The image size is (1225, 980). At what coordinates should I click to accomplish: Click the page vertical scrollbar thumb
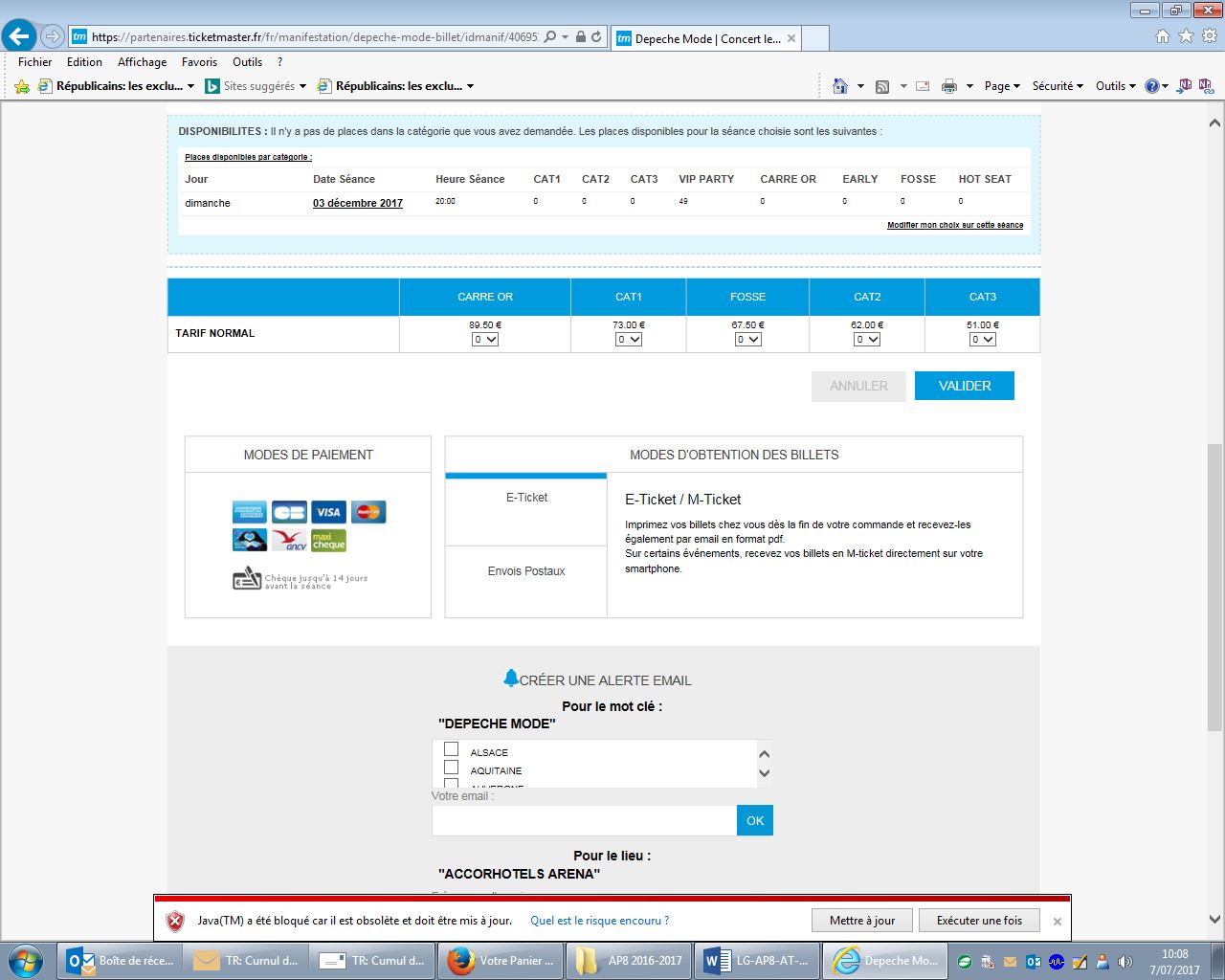1214,588
